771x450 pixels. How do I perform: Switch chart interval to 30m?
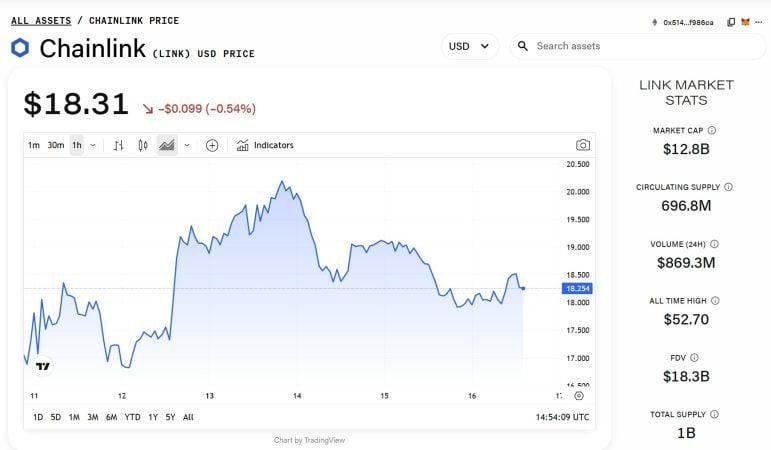click(x=56, y=145)
